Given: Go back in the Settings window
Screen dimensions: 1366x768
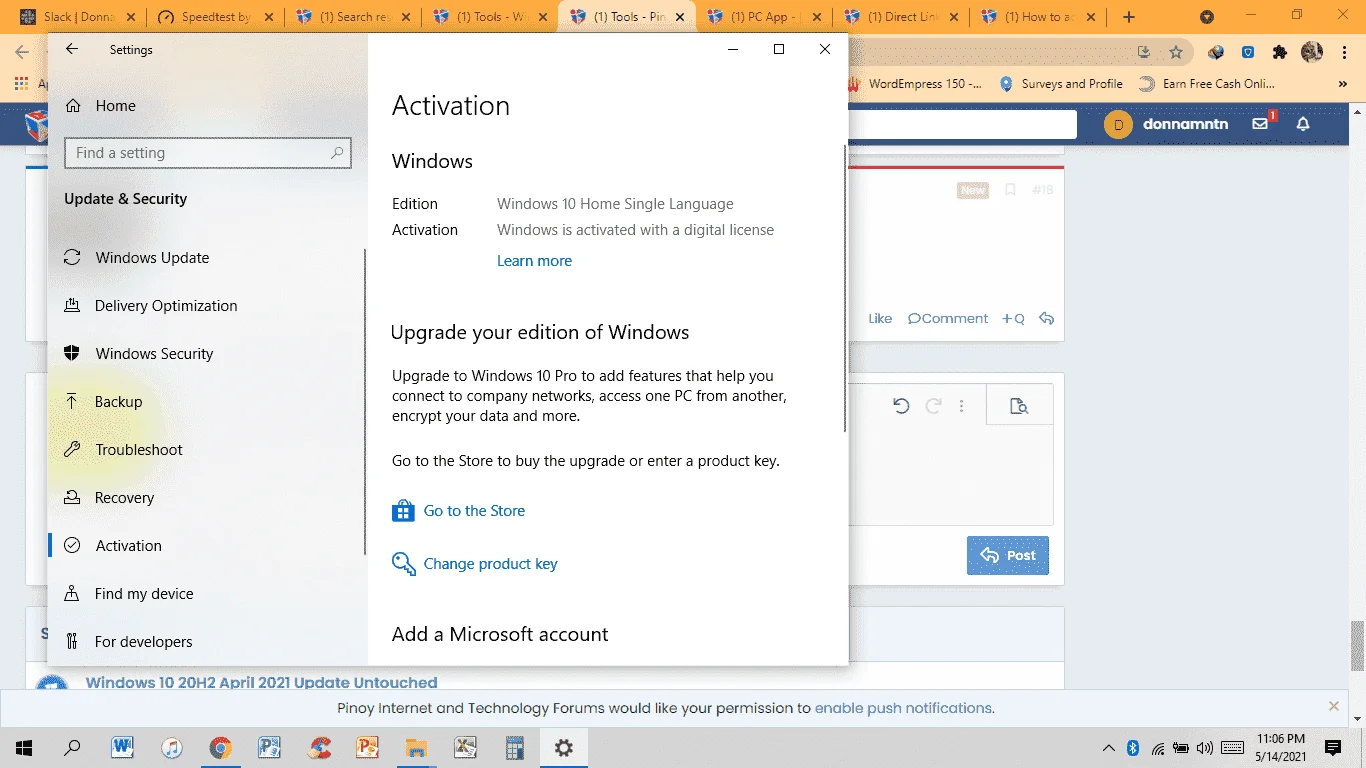Looking at the screenshot, I should pyautogui.click(x=71, y=50).
